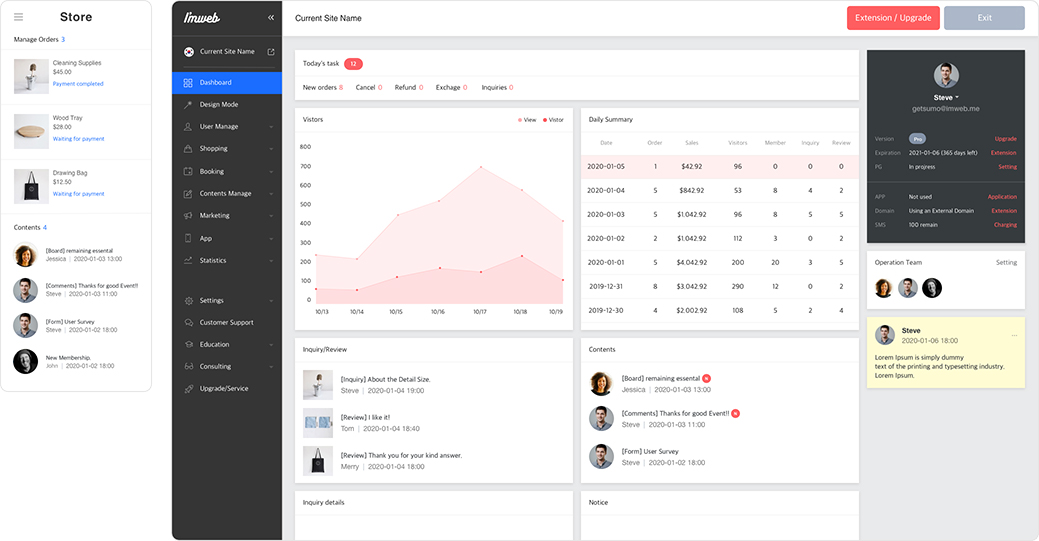
Task: Select Dashboard in the sidebar
Action: click(x=227, y=82)
